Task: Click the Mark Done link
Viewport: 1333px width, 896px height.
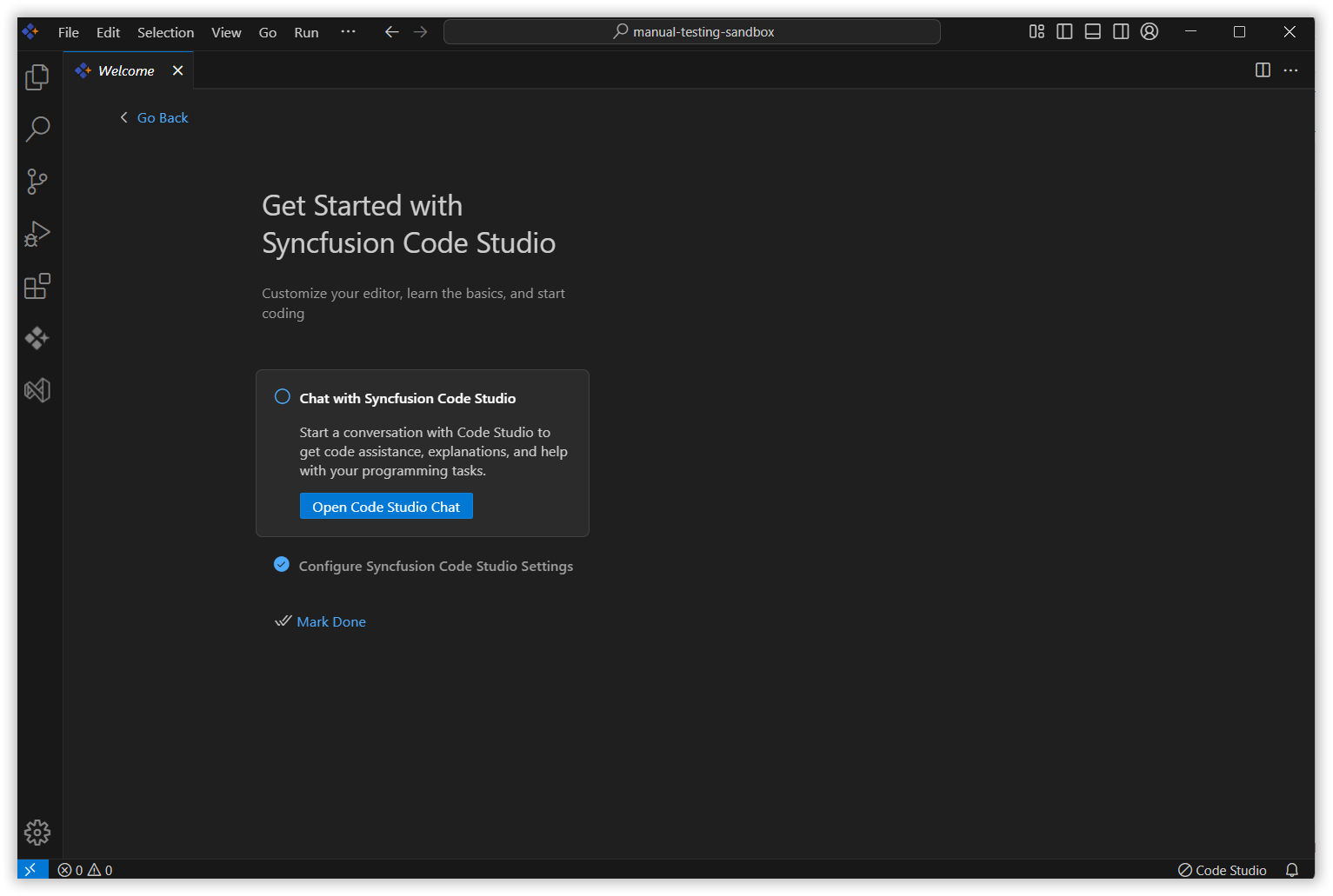Action: (331, 622)
